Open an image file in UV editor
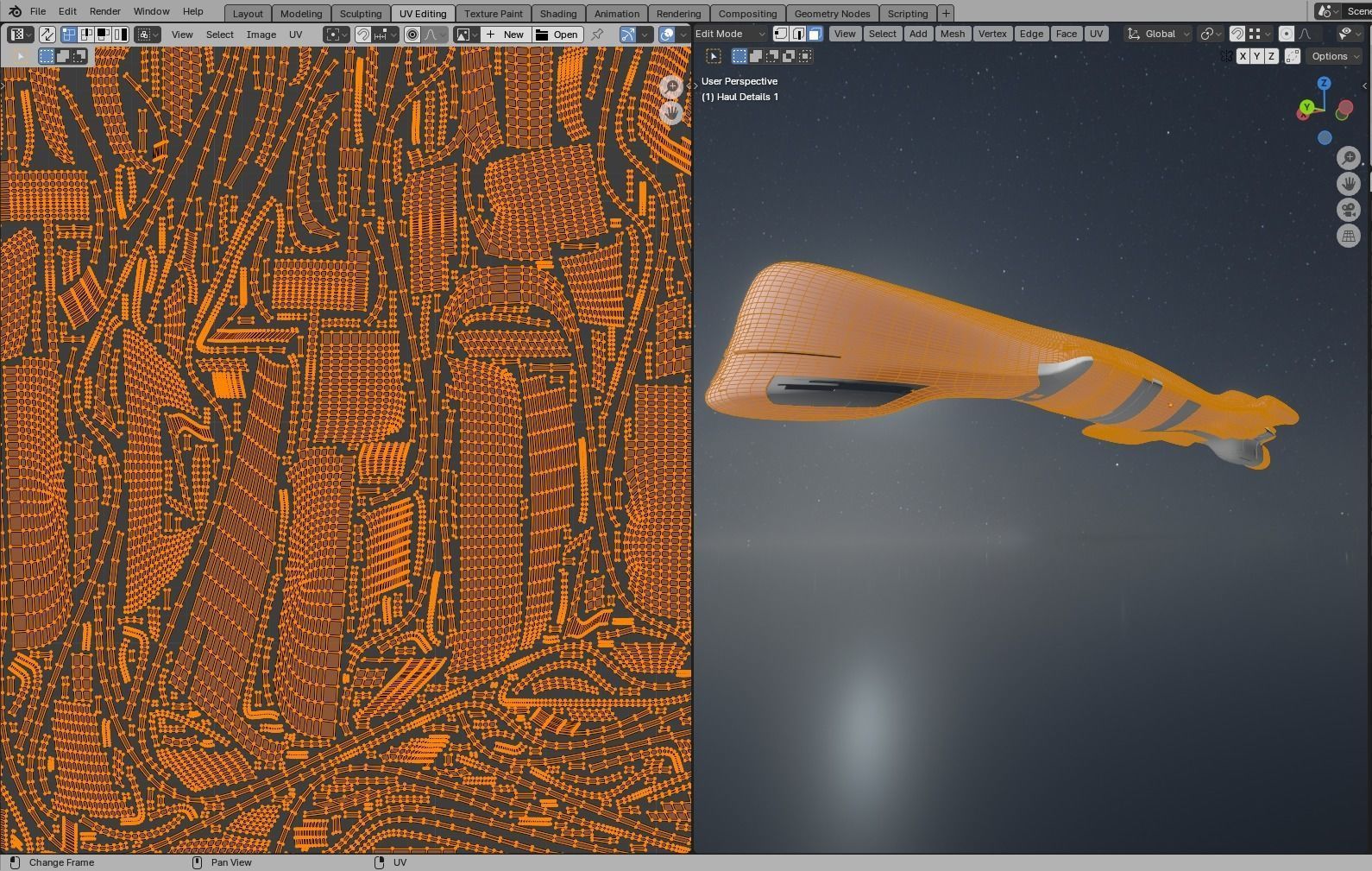This screenshot has width=1372, height=871. [x=557, y=35]
